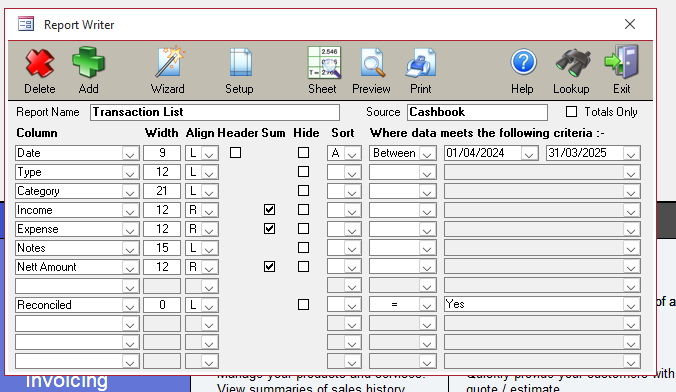The height and width of the screenshot is (392, 676).
Task: Open the Align dropdown on the Income row
Action: 210,210
